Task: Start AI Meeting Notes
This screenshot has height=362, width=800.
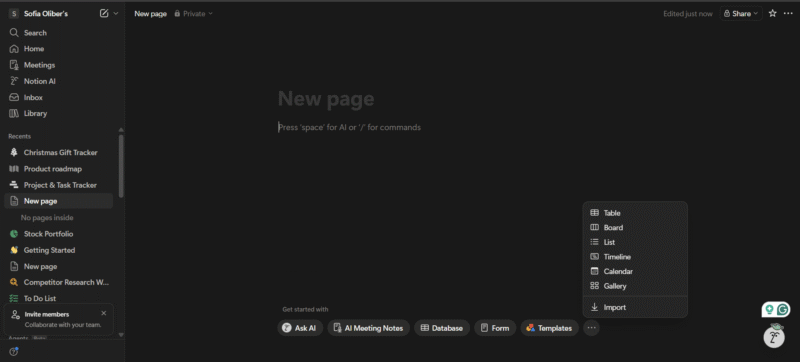Action: [x=368, y=328]
